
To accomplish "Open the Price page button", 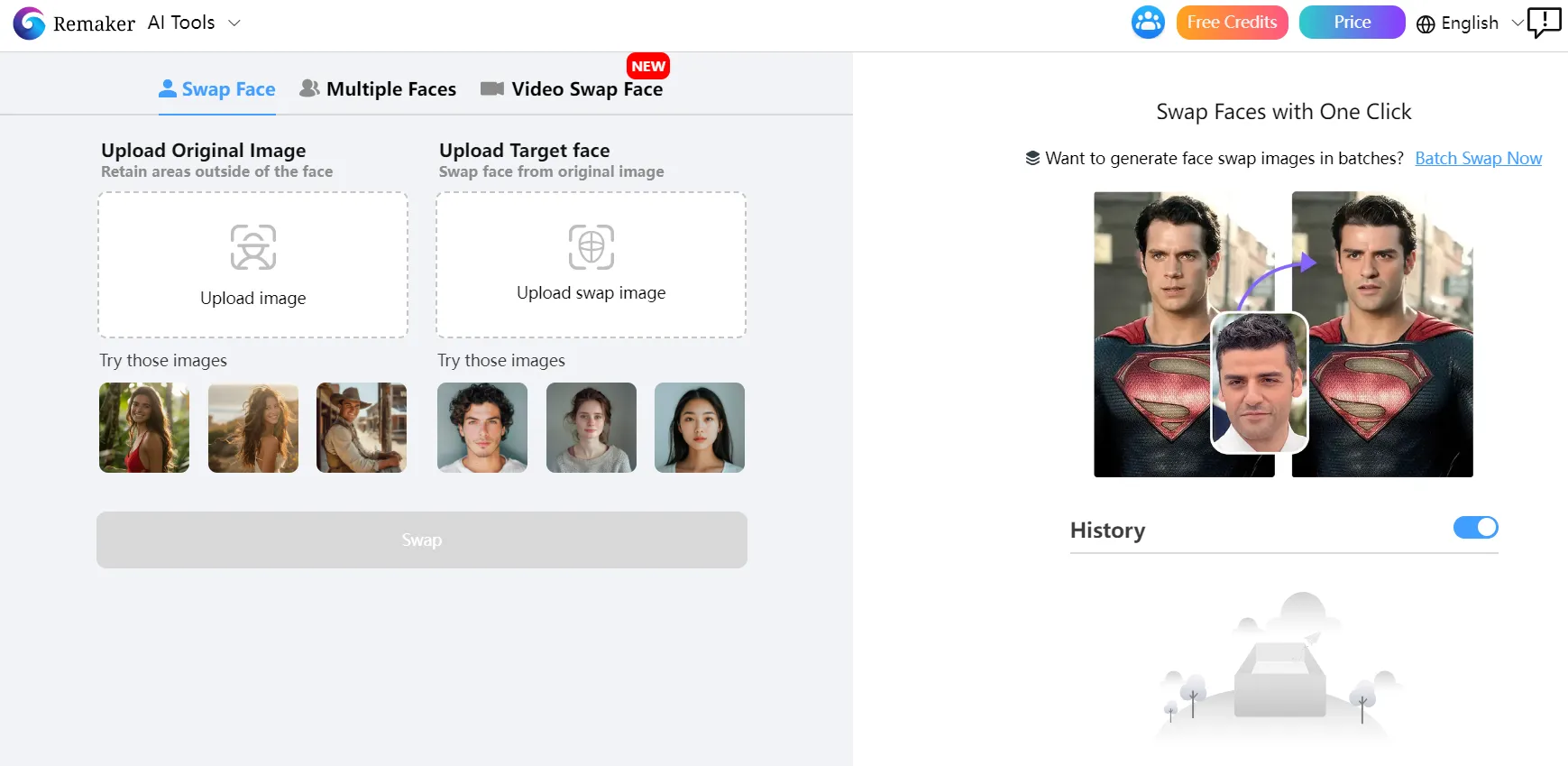I will coord(1352,23).
